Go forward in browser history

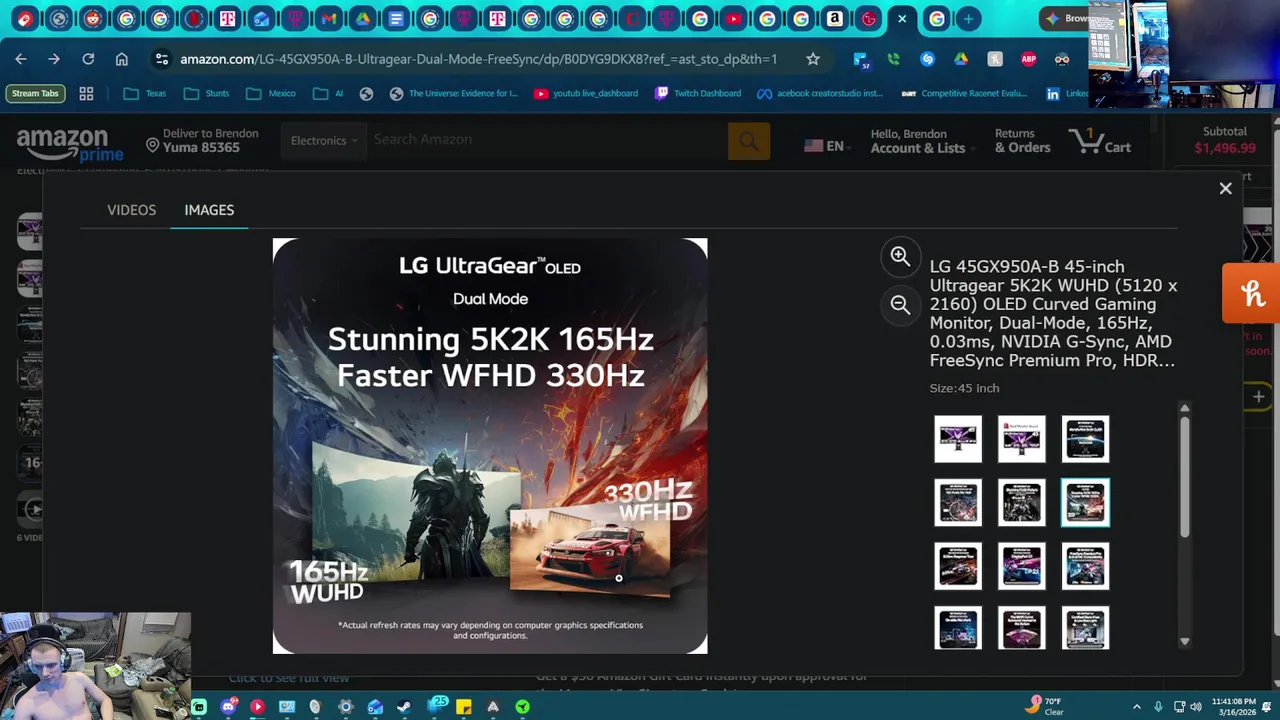pyautogui.click(x=54, y=59)
